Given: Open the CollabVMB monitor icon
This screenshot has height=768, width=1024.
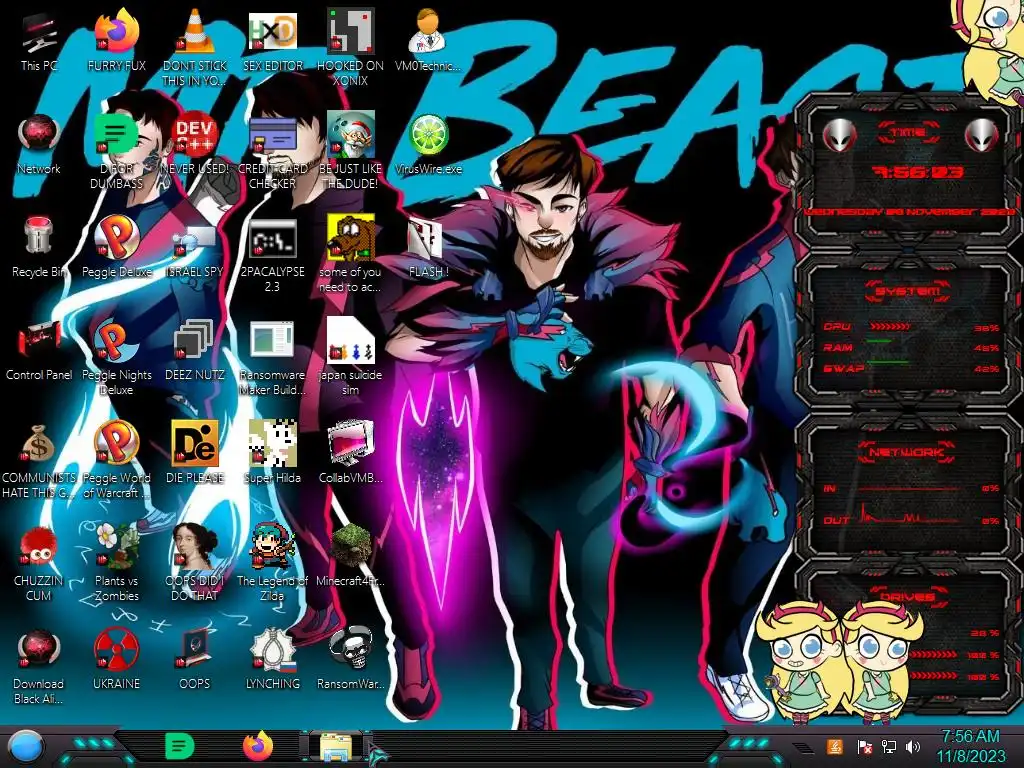Looking at the screenshot, I should click(350, 454).
